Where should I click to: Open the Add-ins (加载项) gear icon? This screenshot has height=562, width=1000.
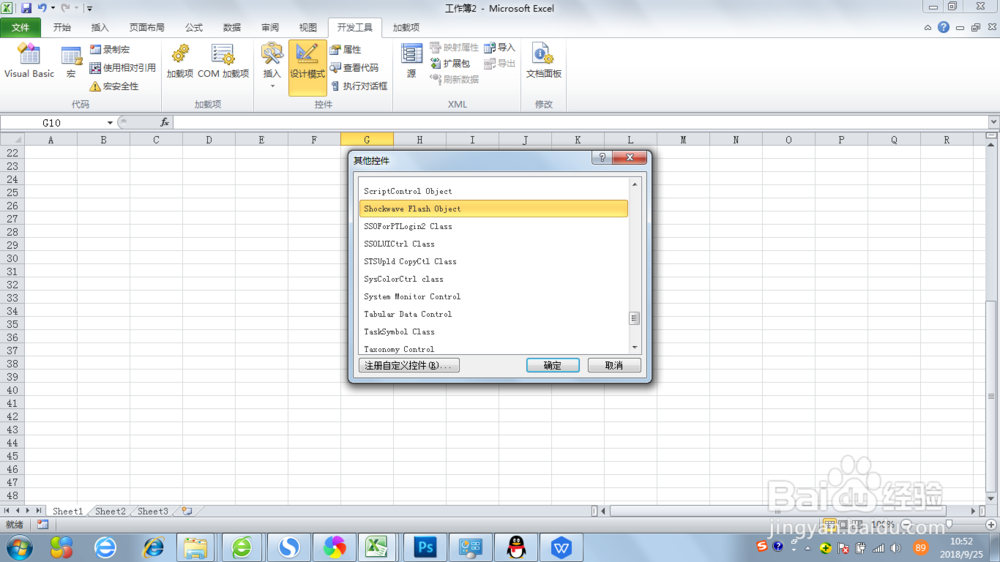click(180, 61)
